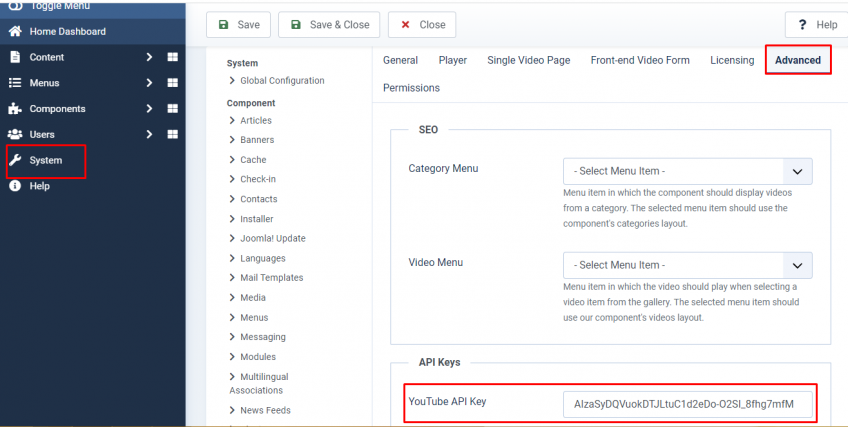Image resolution: width=848 pixels, height=427 pixels.
Task: Click the Category Menu field label
Action: click(x=443, y=169)
